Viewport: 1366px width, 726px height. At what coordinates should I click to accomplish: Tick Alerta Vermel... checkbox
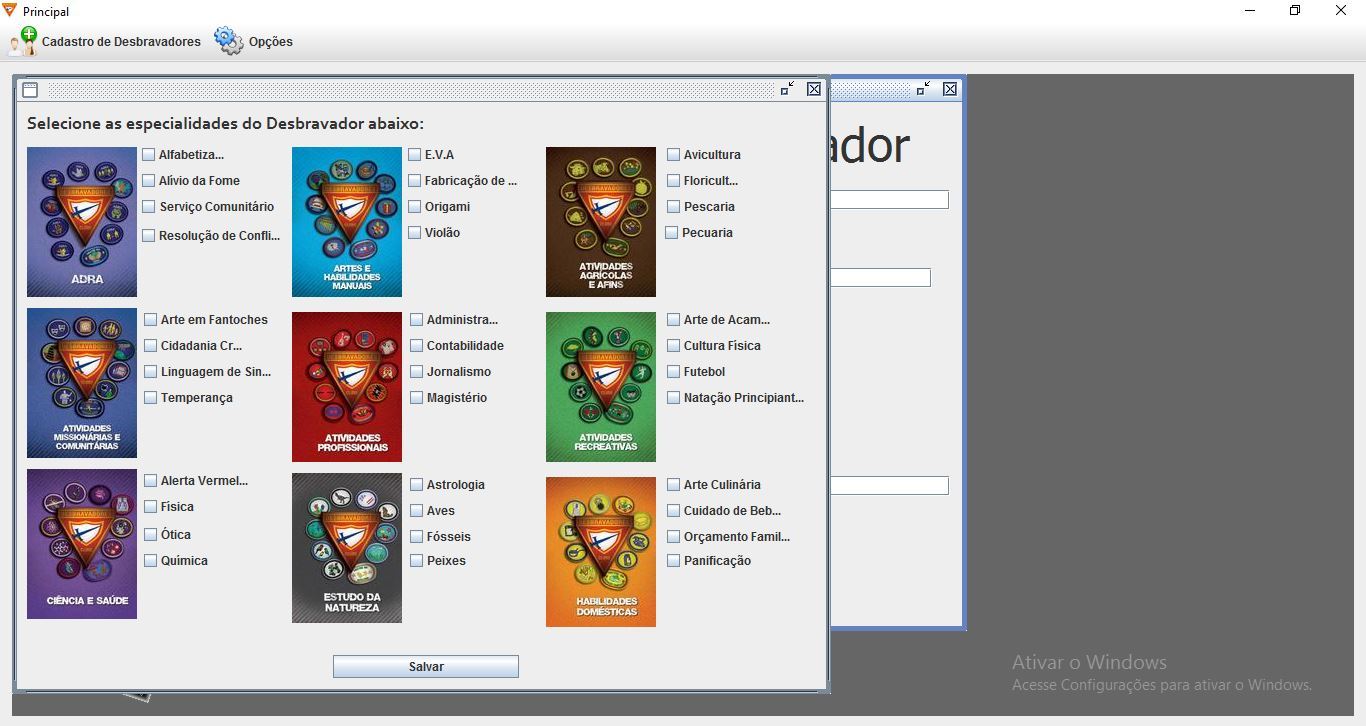click(151, 481)
